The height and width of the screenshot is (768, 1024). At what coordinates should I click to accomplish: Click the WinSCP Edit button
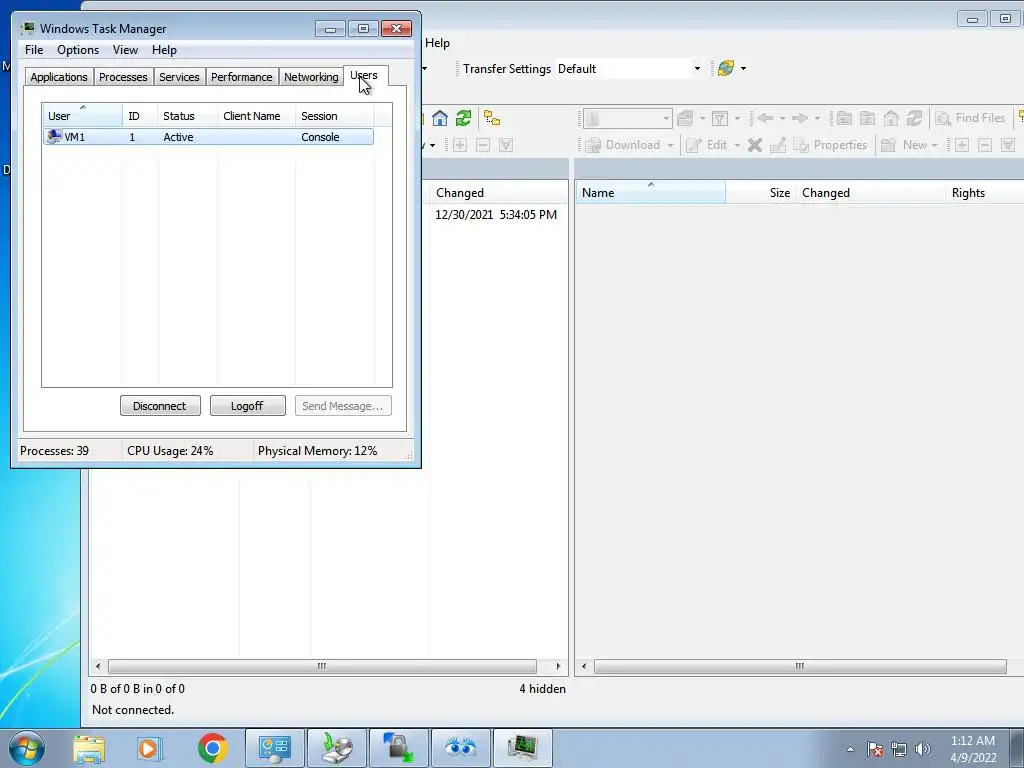click(707, 145)
